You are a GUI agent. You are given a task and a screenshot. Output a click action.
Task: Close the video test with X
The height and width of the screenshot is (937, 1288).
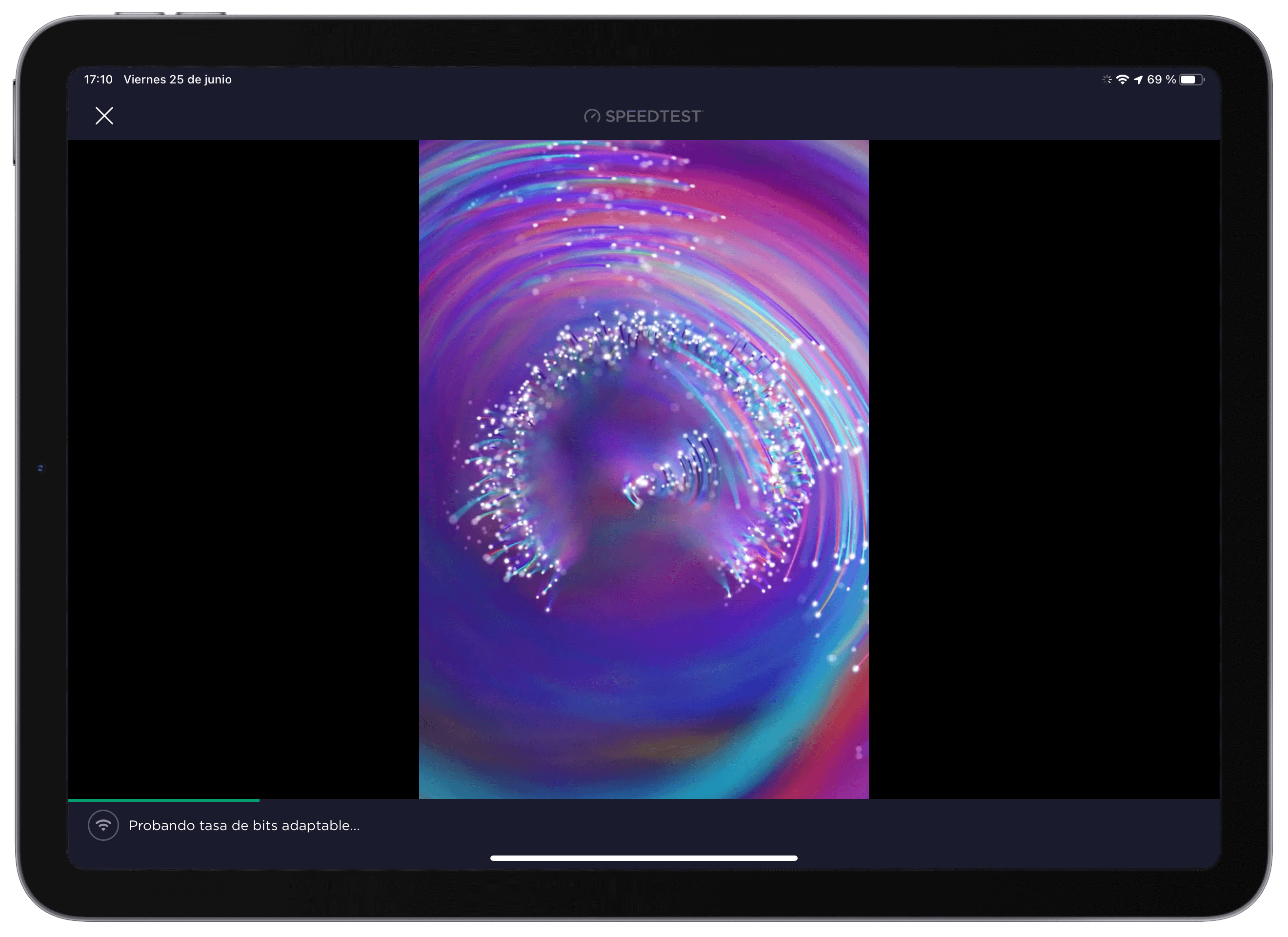104,116
